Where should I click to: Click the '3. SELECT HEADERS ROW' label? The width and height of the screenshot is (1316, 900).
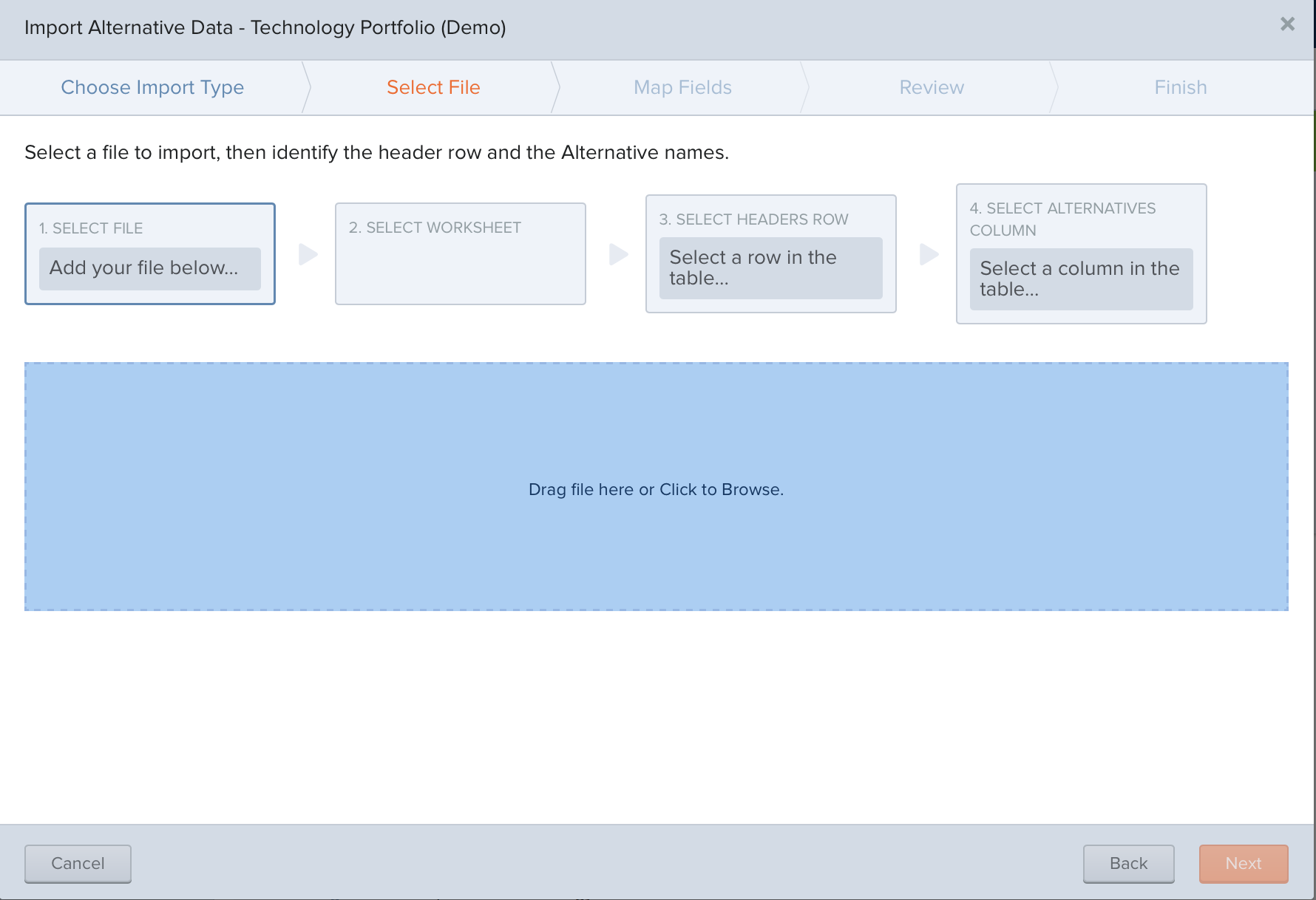tap(753, 219)
